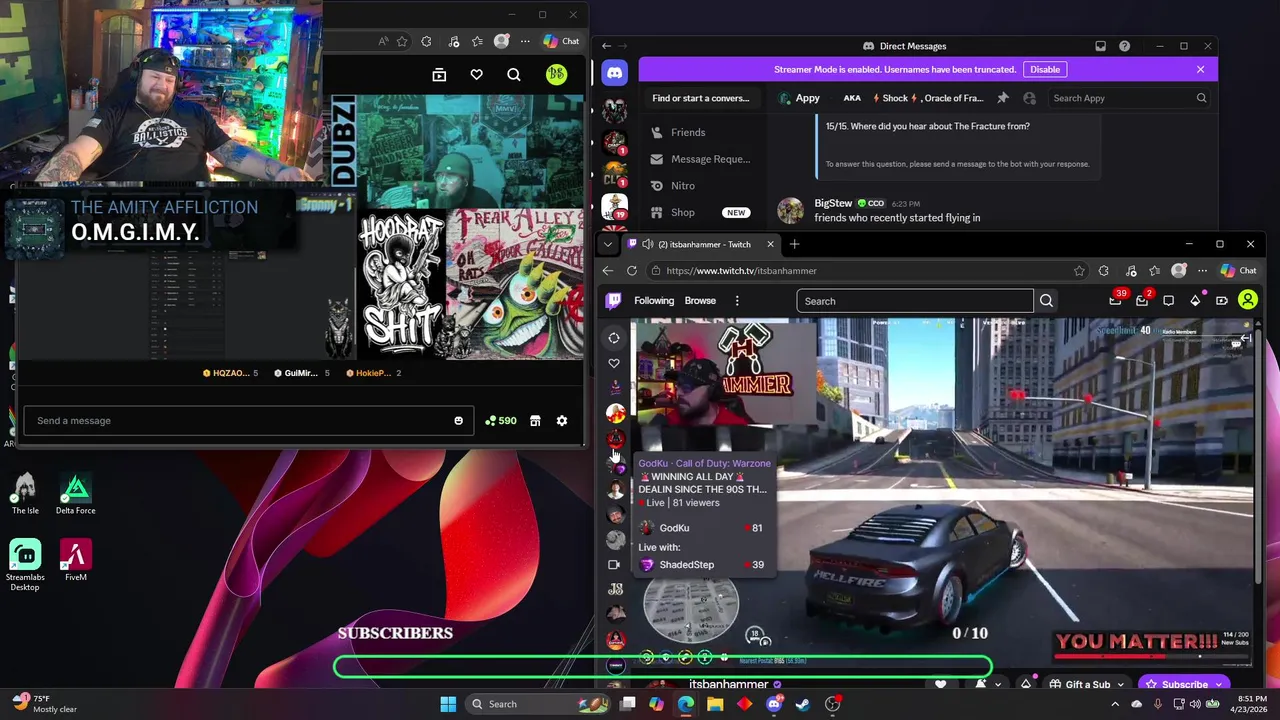The height and width of the screenshot is (720, 1280).
Task: Open Twitch green profile avatar menu
Action: [x=1248, y=300]
